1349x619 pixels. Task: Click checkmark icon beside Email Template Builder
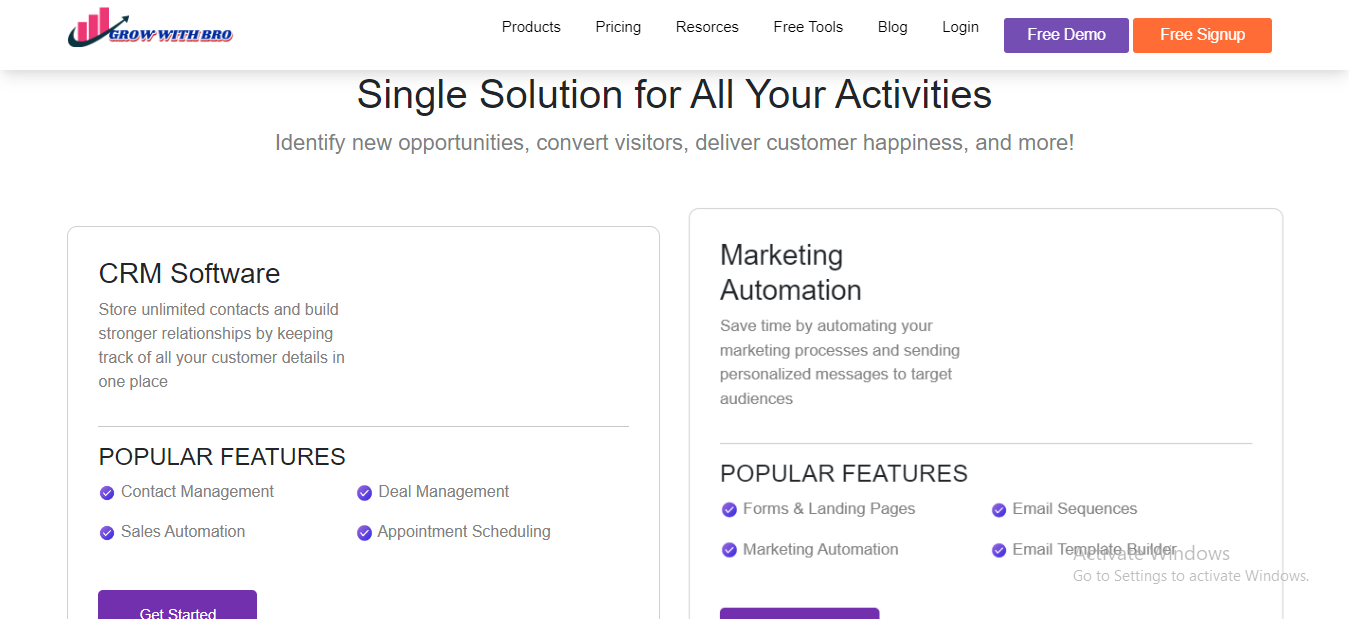[998, 550]
